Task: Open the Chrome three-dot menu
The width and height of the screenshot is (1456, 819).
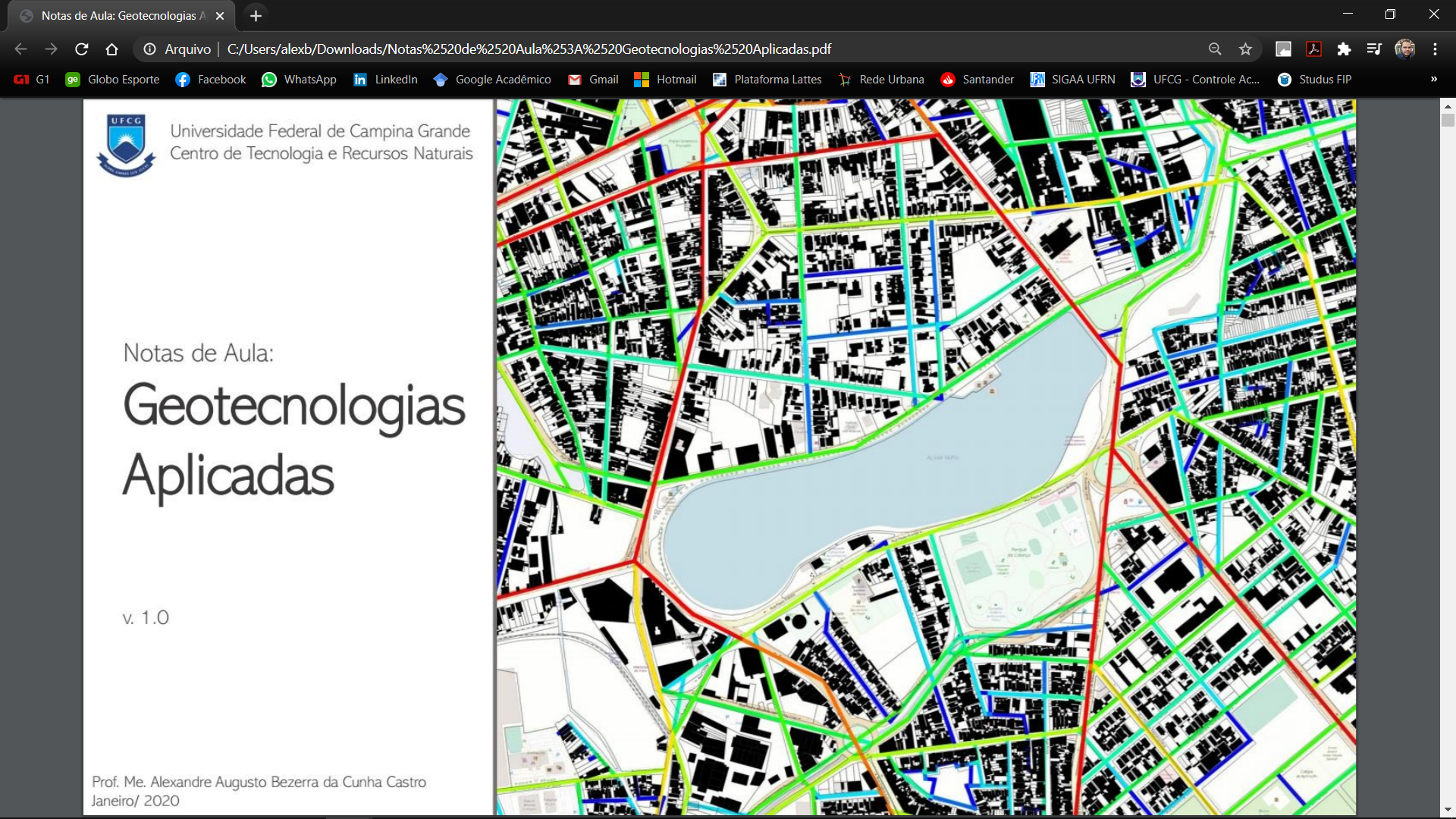Action: click(1435, 48)
